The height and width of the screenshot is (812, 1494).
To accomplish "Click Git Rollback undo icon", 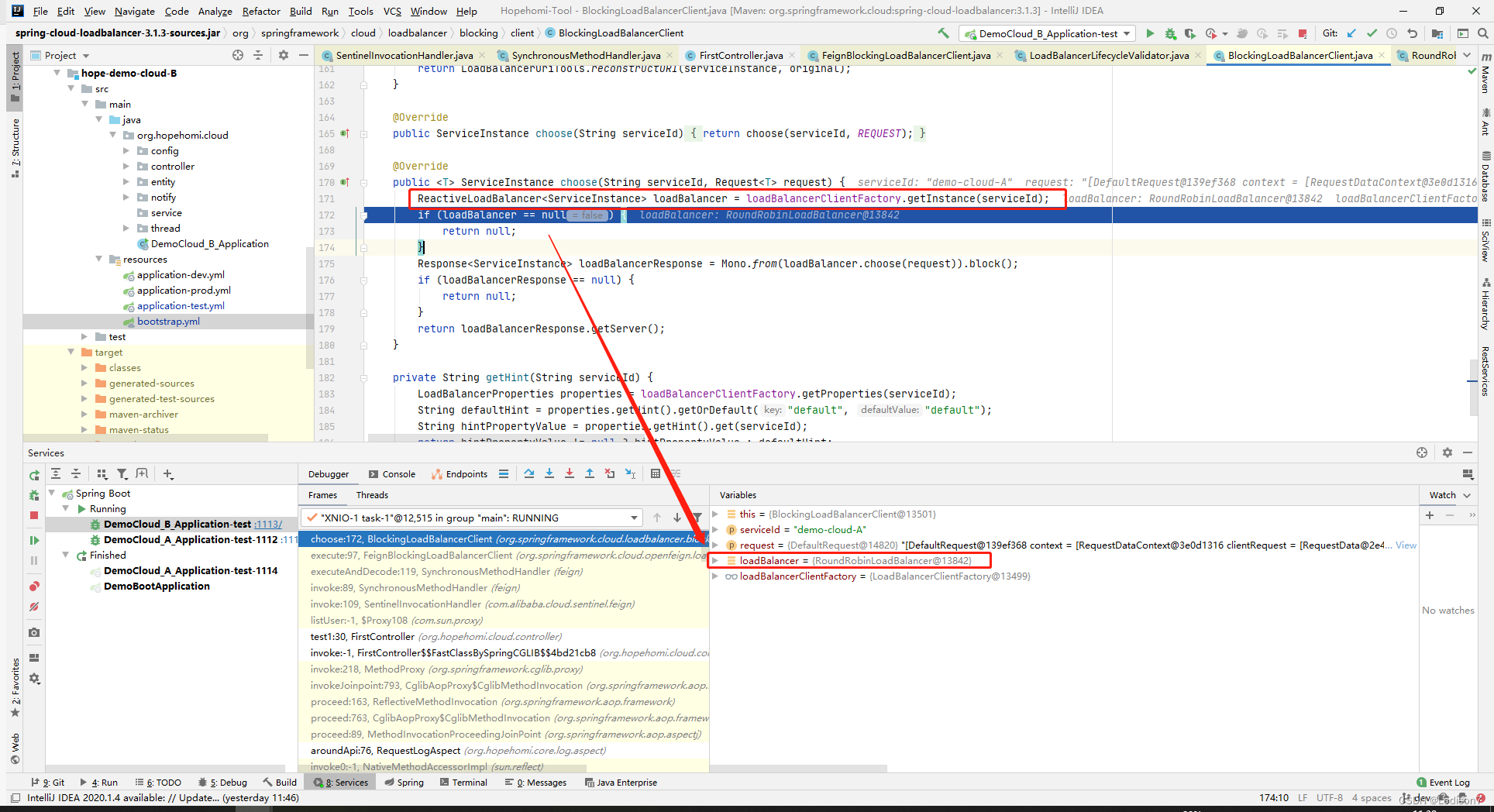I will [1413, 33].
